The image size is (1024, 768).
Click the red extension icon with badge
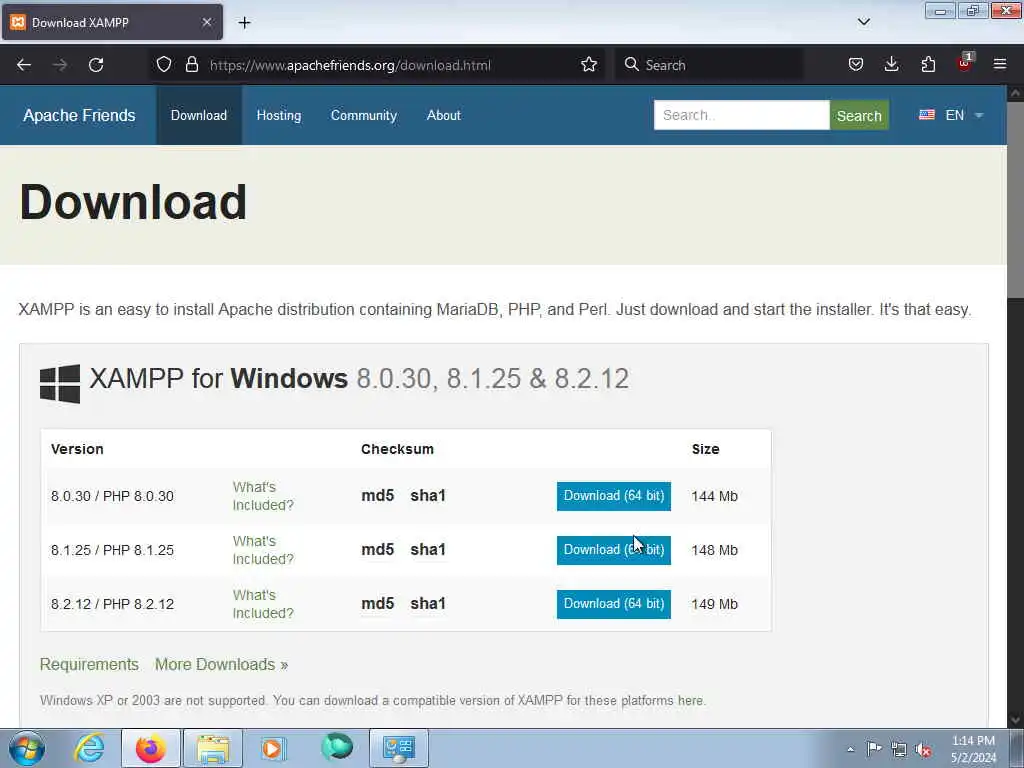click(x=965, y=63)
